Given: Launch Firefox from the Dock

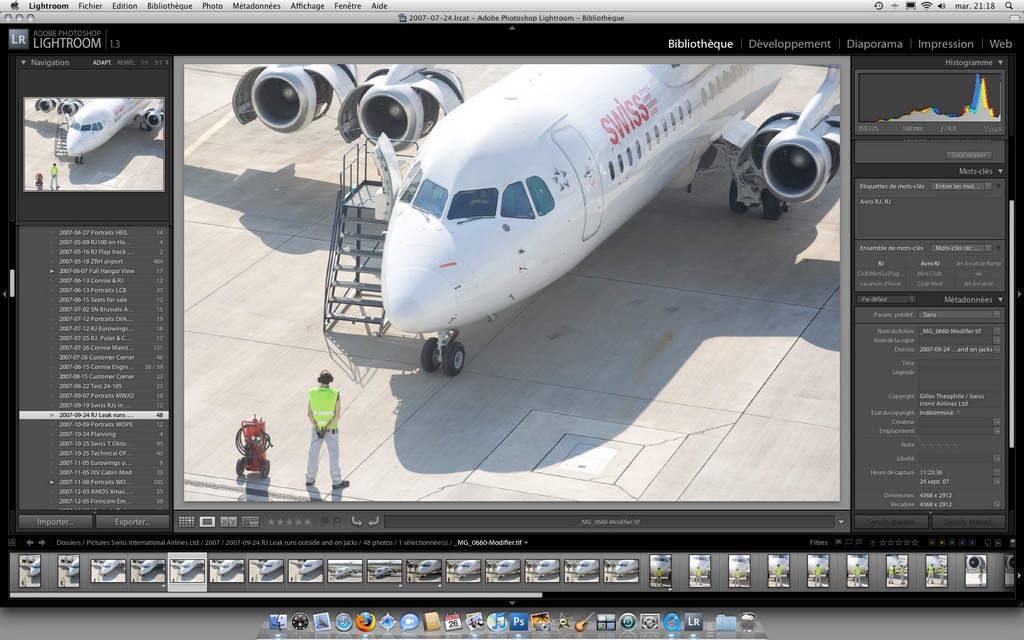Looking at the screenshot, I should [366, 622].
